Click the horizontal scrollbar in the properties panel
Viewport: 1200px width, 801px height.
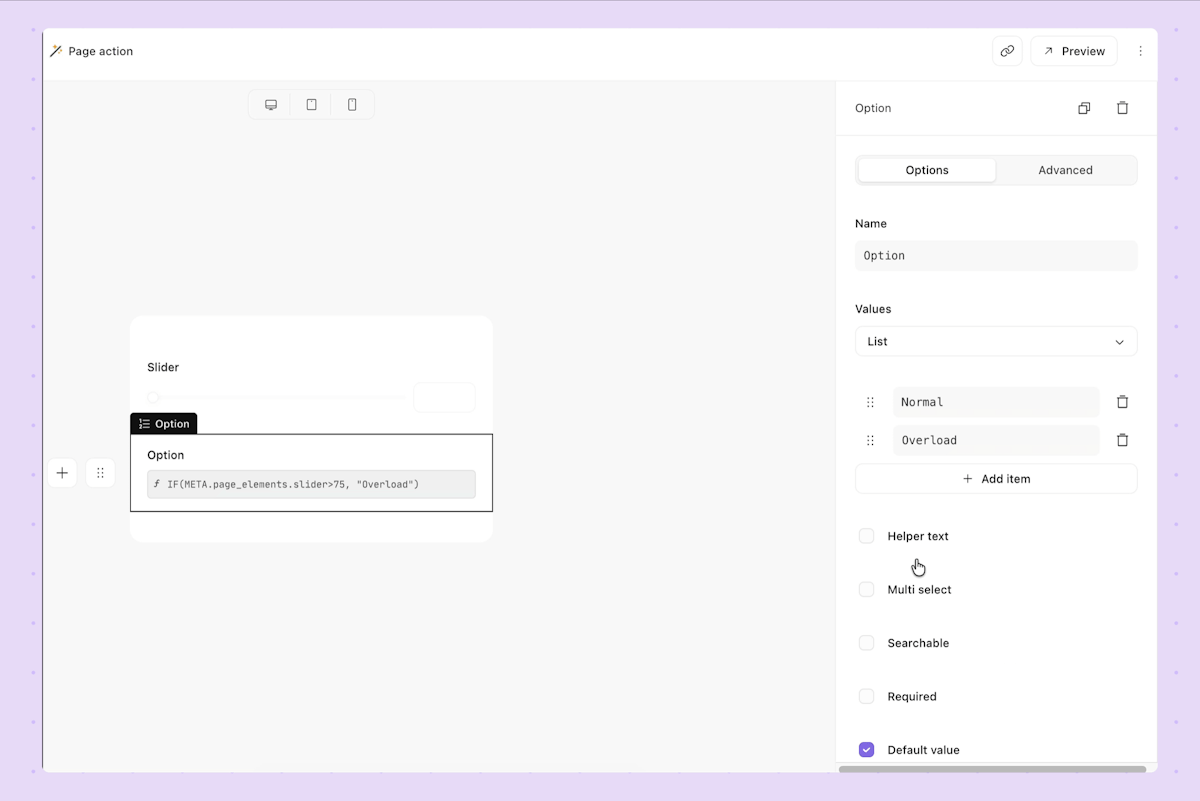[992, 769]
